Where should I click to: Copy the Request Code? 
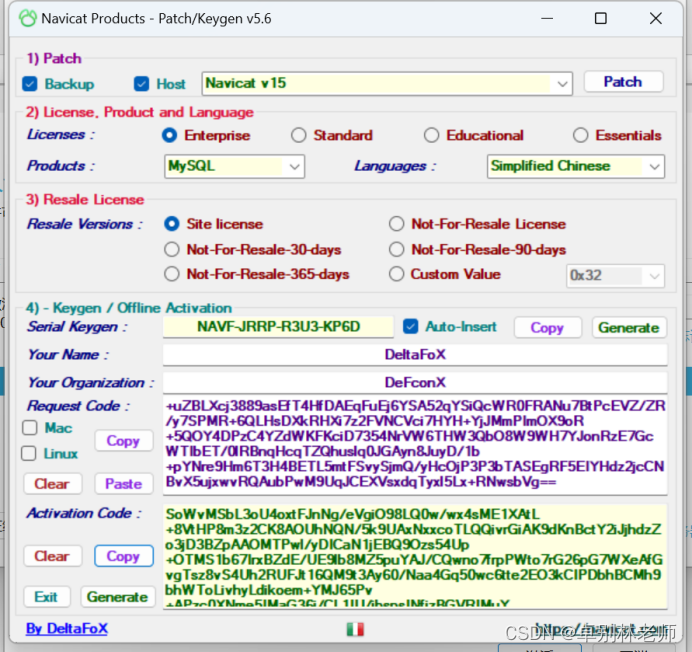point(124,441)
